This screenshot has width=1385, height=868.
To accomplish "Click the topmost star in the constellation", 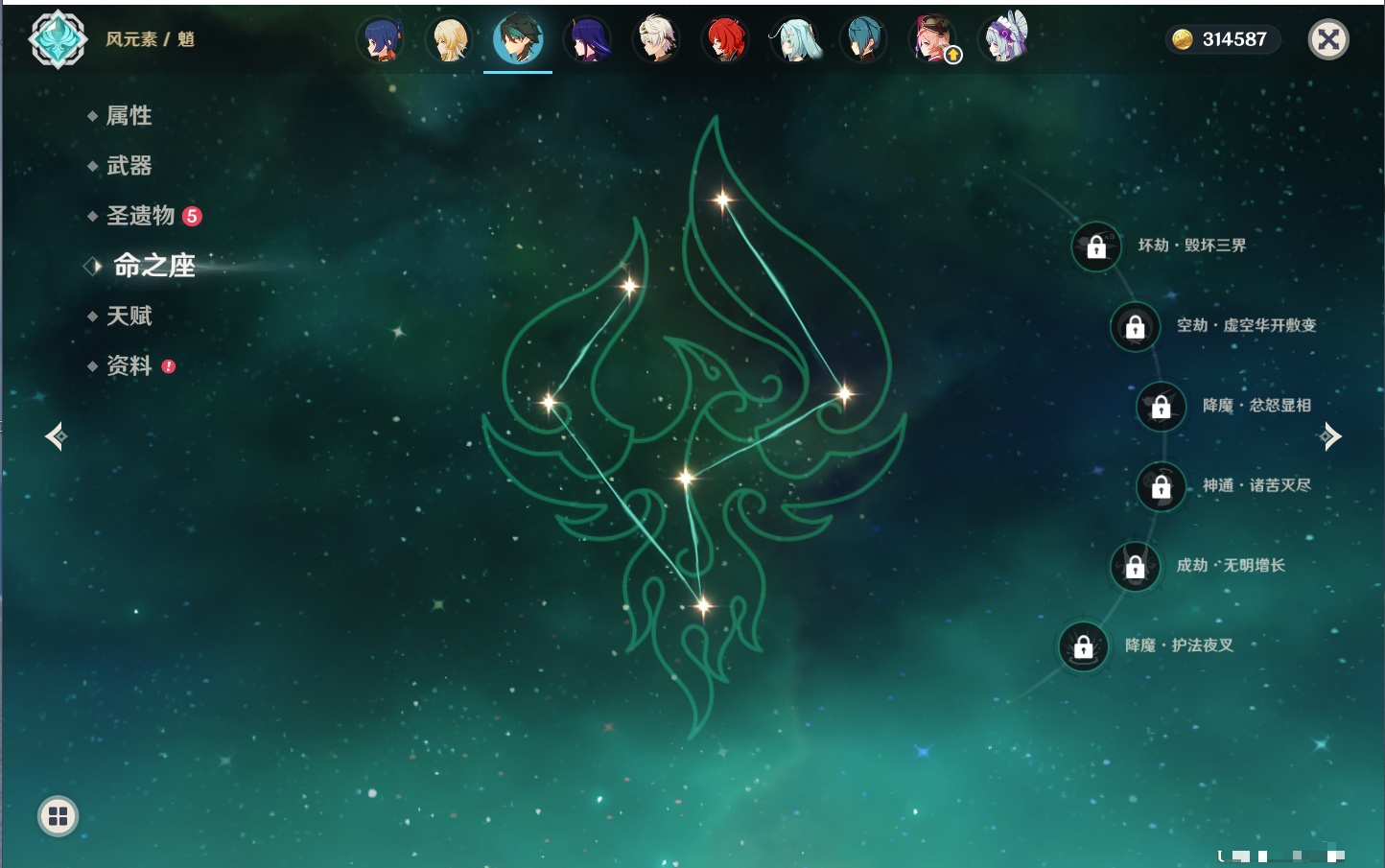I will coord(722,199).
